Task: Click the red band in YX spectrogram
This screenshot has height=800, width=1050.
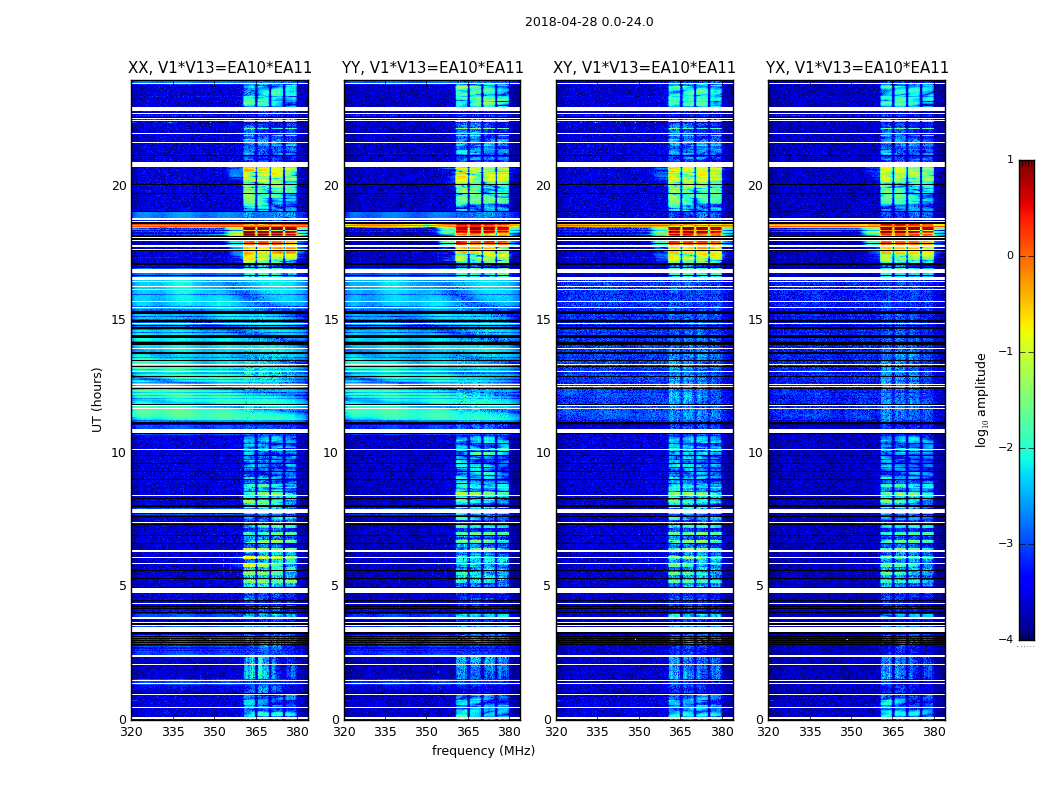Action: (x=907, y=231)
